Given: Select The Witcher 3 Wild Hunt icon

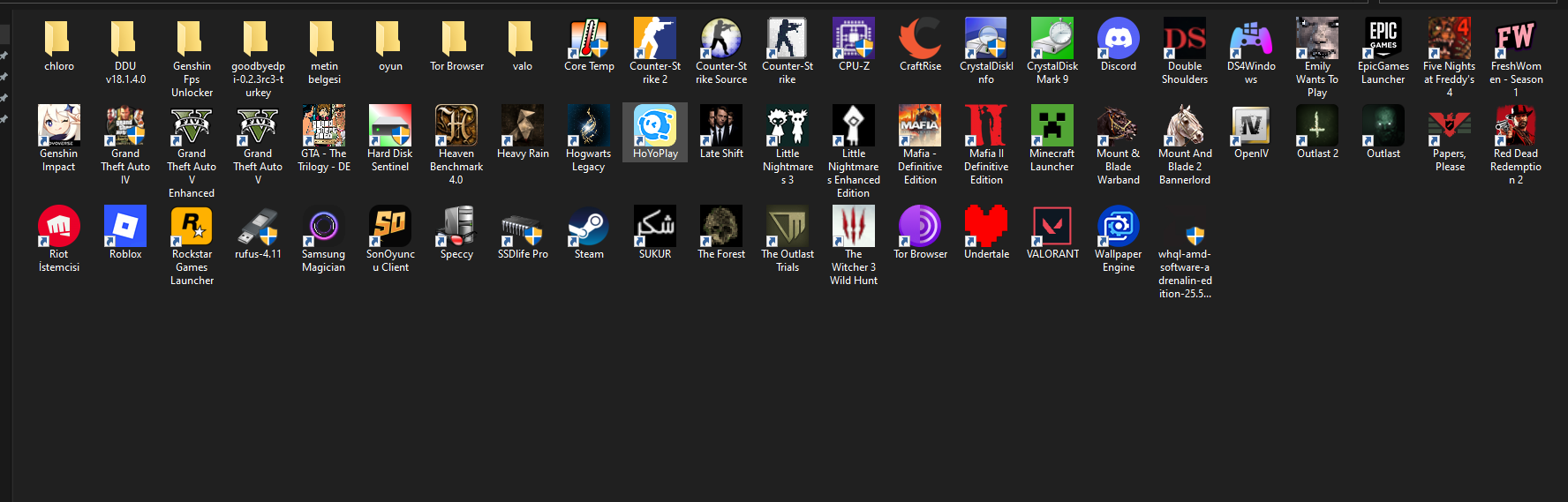Looking at the screenshot, I should (854, 226).
